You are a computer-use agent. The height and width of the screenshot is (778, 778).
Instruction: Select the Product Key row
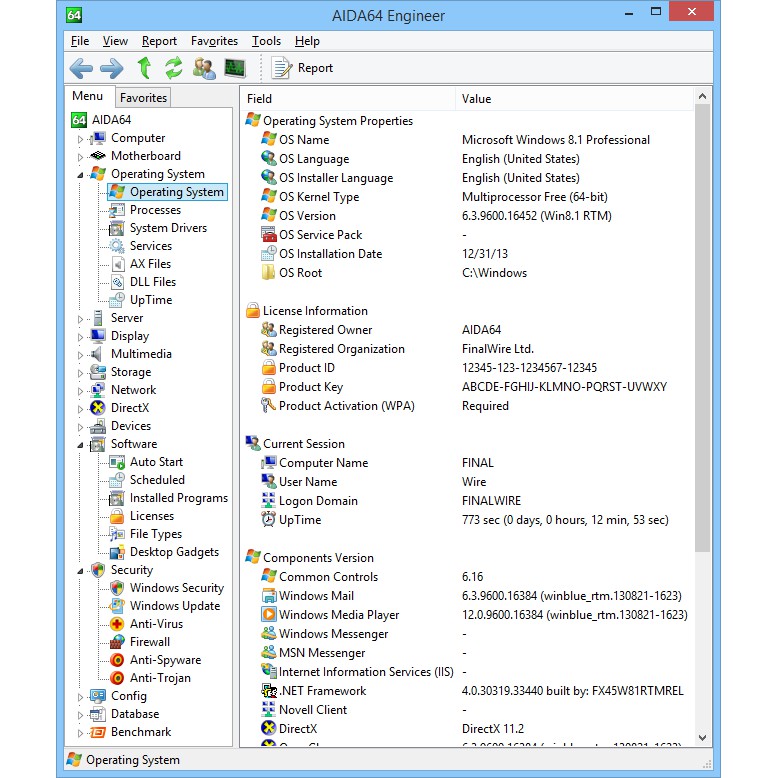[x=467, y=387]
